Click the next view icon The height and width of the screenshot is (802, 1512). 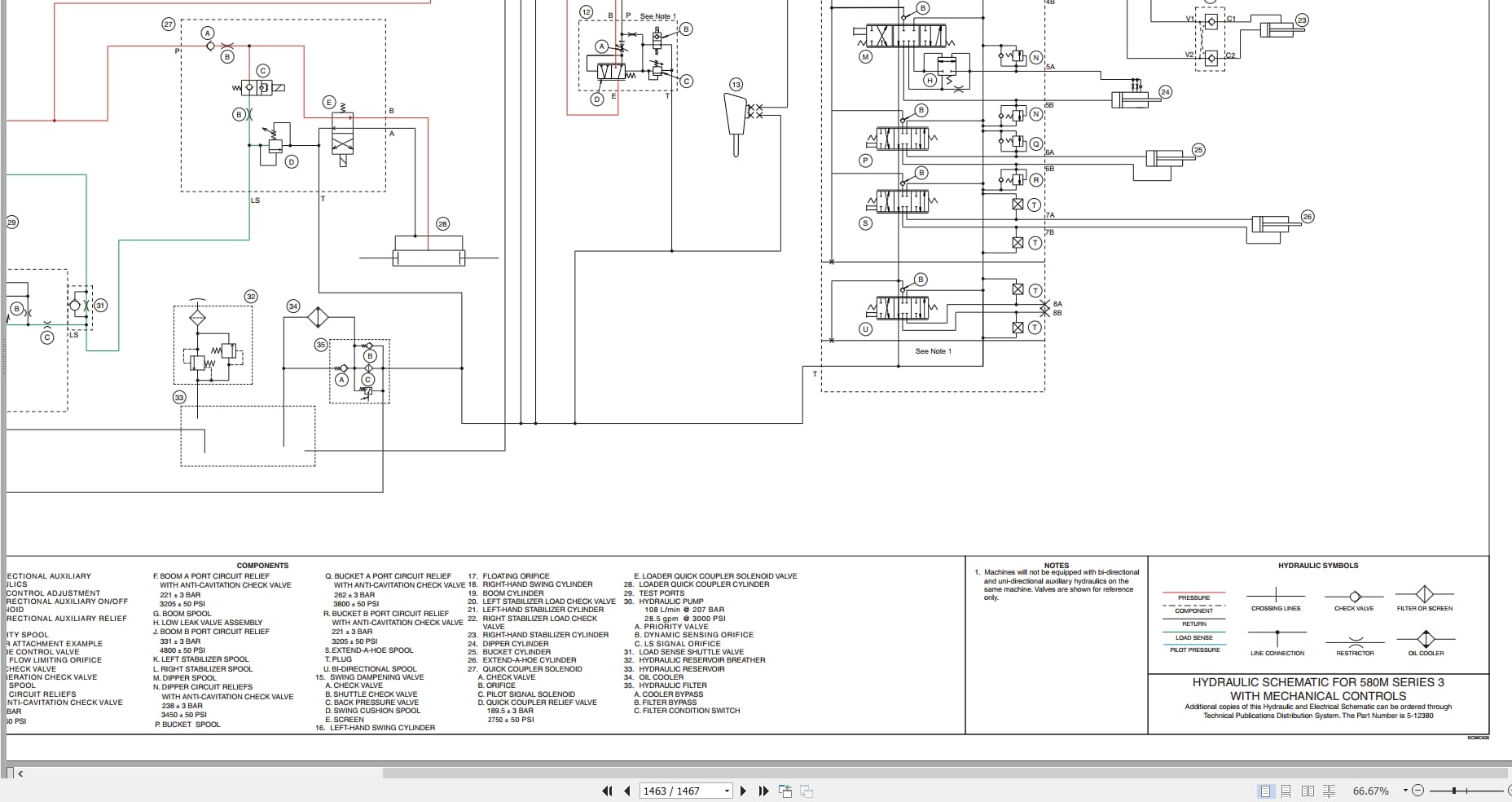coord(807,791)
